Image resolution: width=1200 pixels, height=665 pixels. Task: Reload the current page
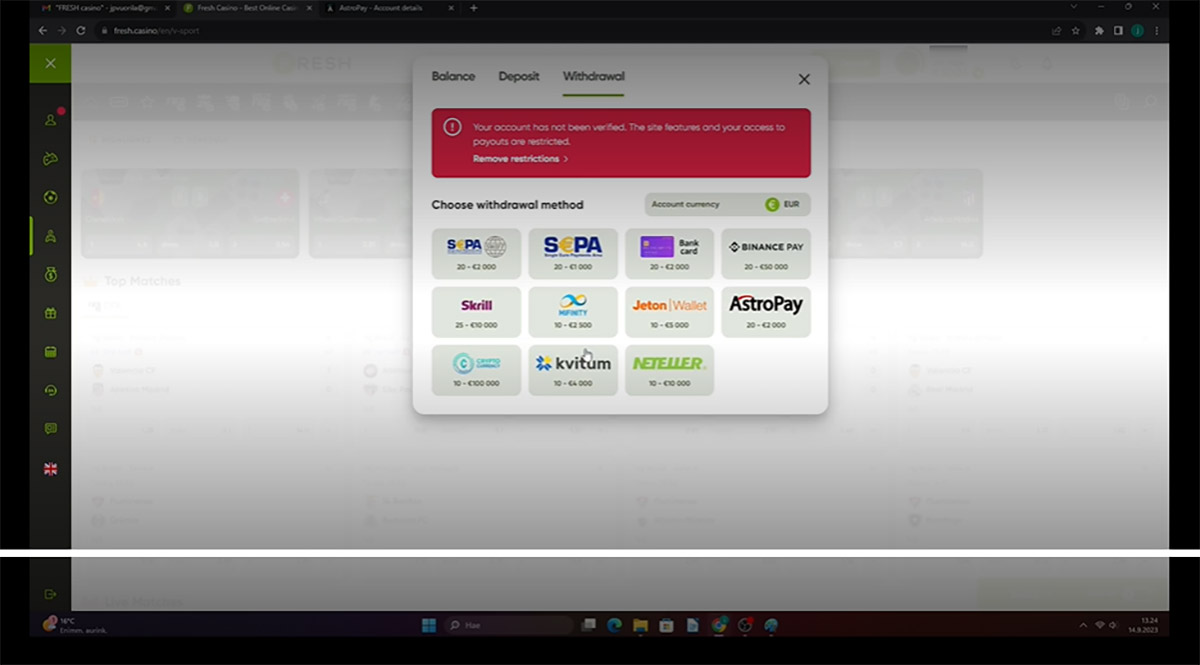(x=80, y=30)
